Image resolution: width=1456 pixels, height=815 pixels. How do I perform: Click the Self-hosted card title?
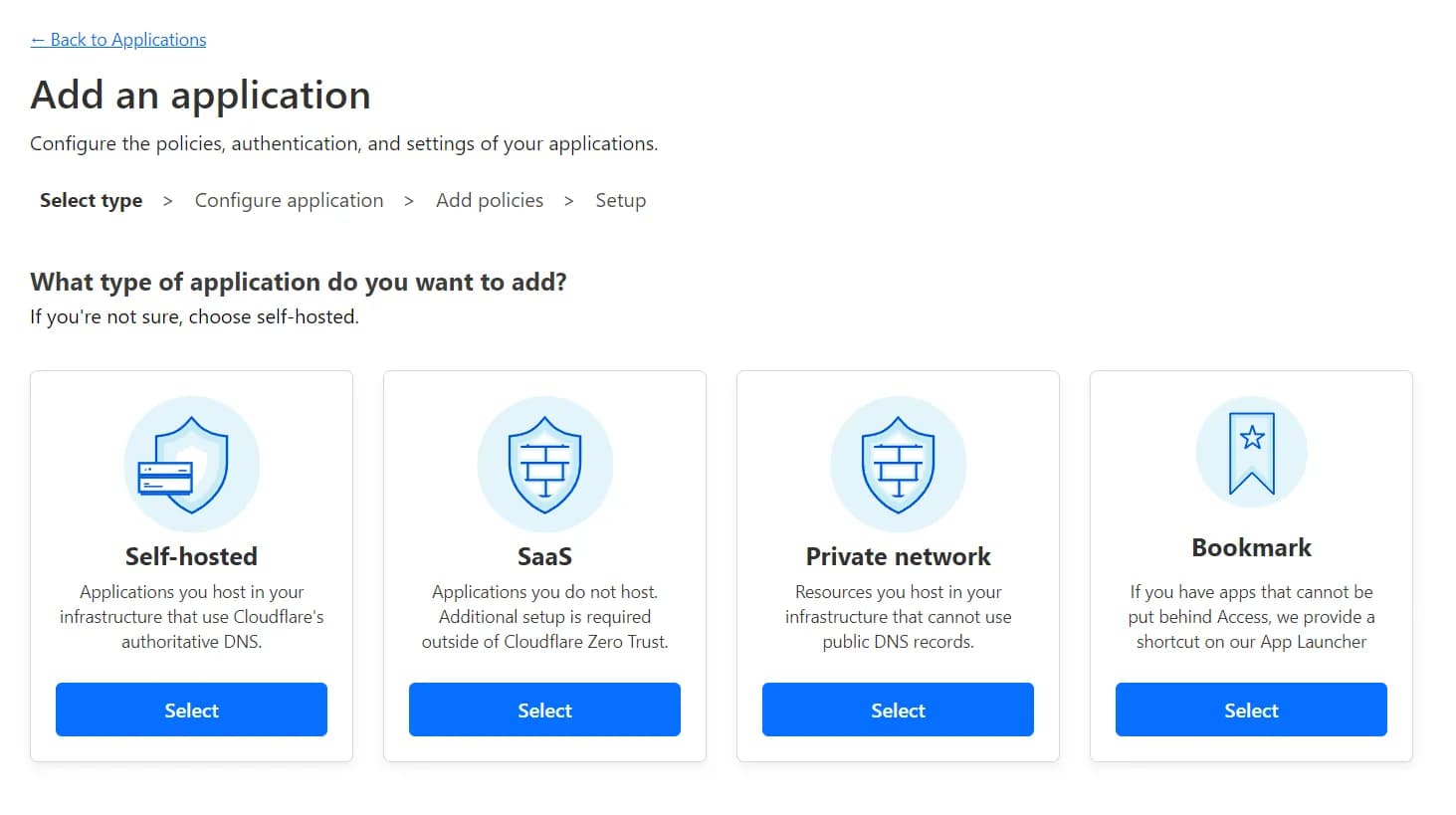click(191, 556)
